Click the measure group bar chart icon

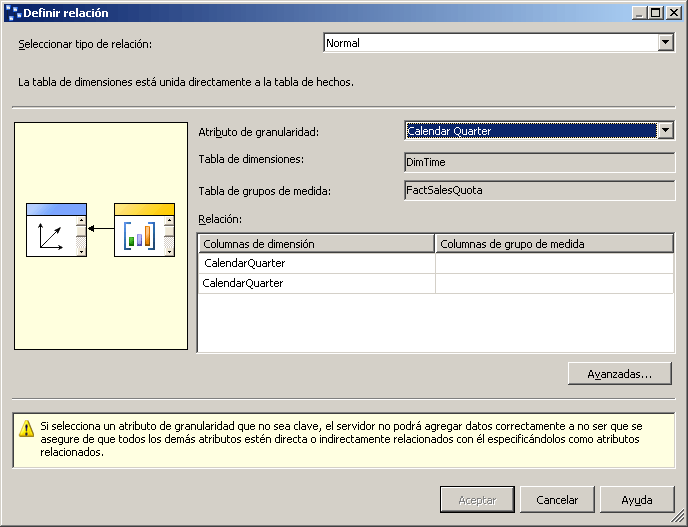coord(144,230)
